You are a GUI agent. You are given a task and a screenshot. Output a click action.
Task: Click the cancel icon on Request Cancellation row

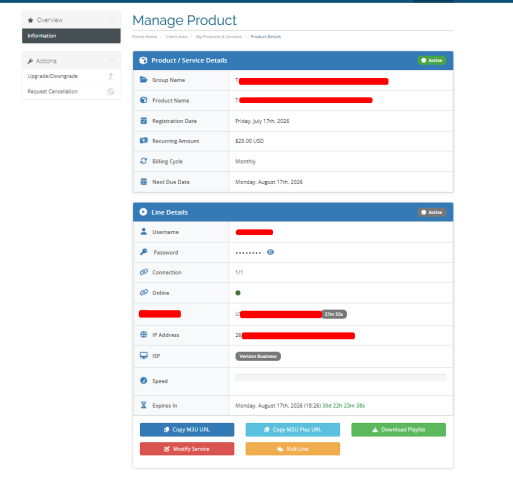point(111,91)
